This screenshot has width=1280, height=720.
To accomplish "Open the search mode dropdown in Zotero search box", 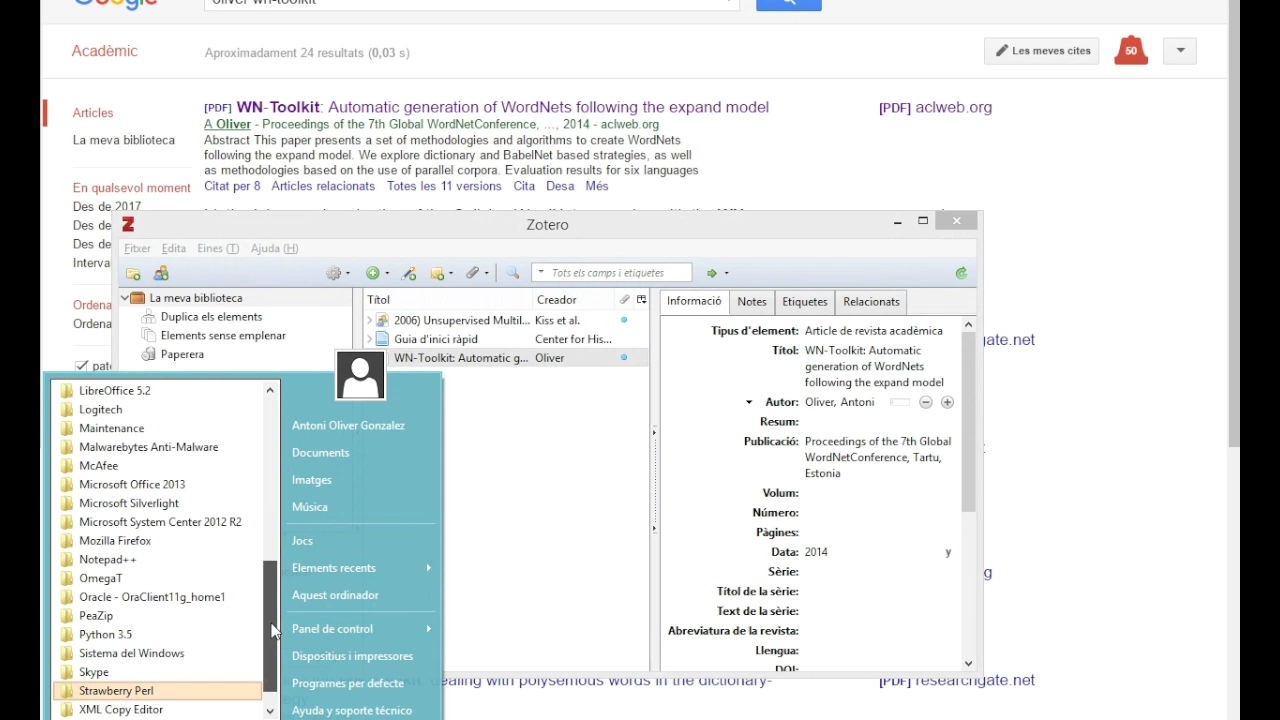I will coord(541,273).
